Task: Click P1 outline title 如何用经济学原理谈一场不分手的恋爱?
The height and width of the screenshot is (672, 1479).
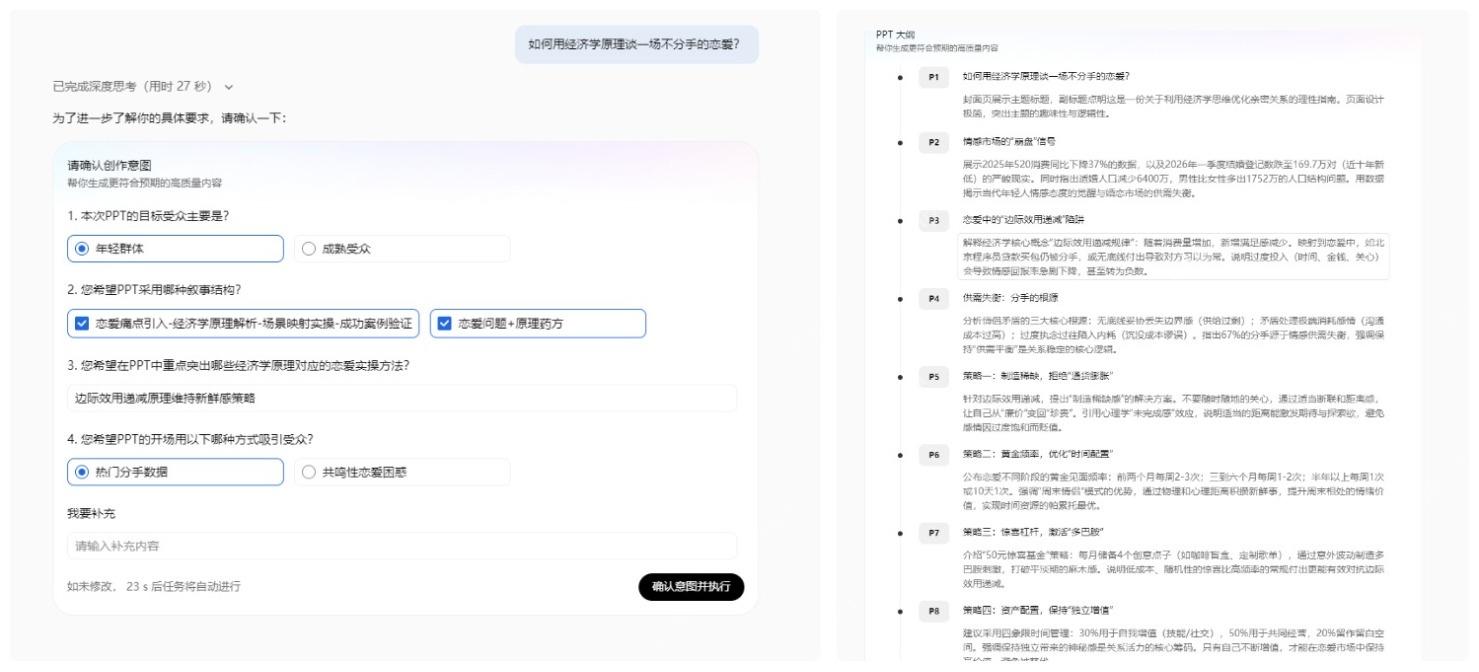Action: pyautogui.click(x=1045, y=76)
